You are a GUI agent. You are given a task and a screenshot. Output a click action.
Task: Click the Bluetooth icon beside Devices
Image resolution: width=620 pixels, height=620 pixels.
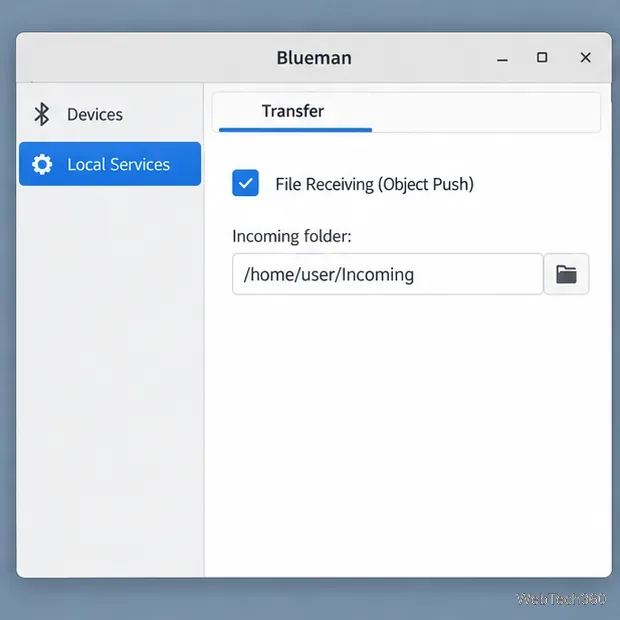click(42, 114)
